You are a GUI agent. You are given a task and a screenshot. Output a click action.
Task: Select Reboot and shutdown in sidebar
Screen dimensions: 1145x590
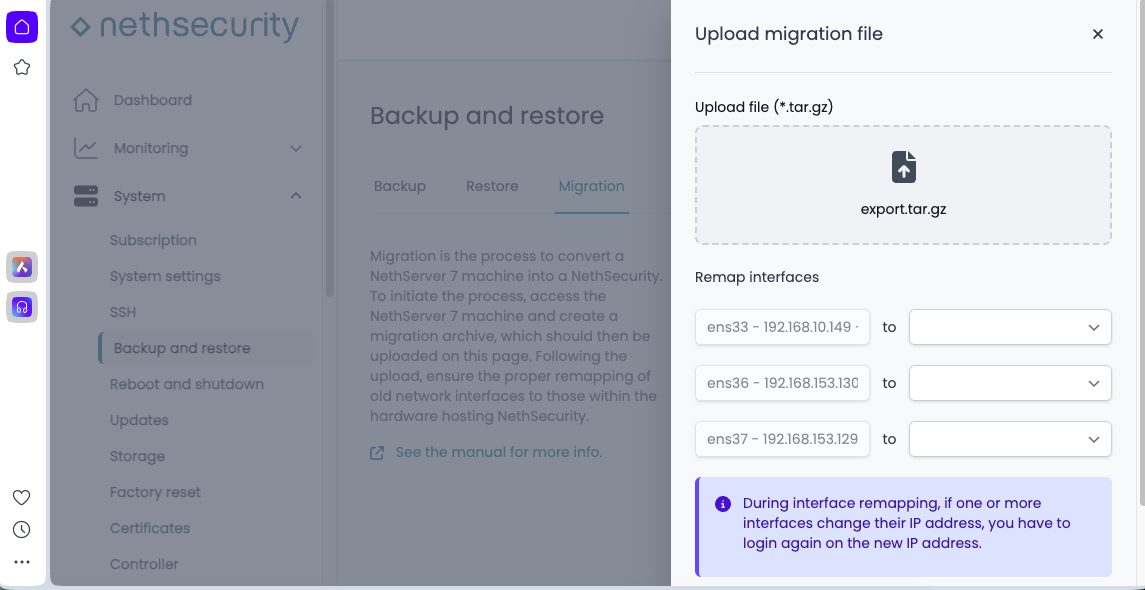coord(187,384)
